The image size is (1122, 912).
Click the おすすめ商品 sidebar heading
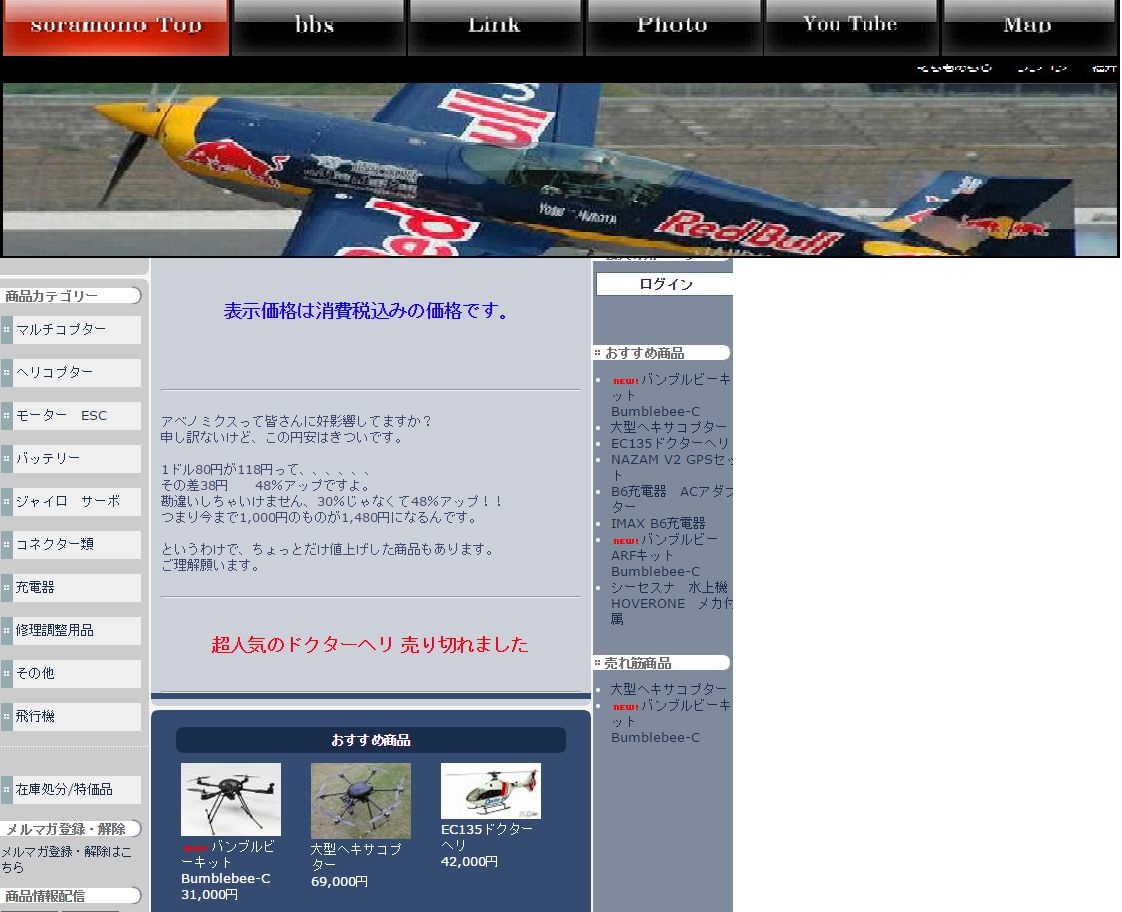click(661, 353)
